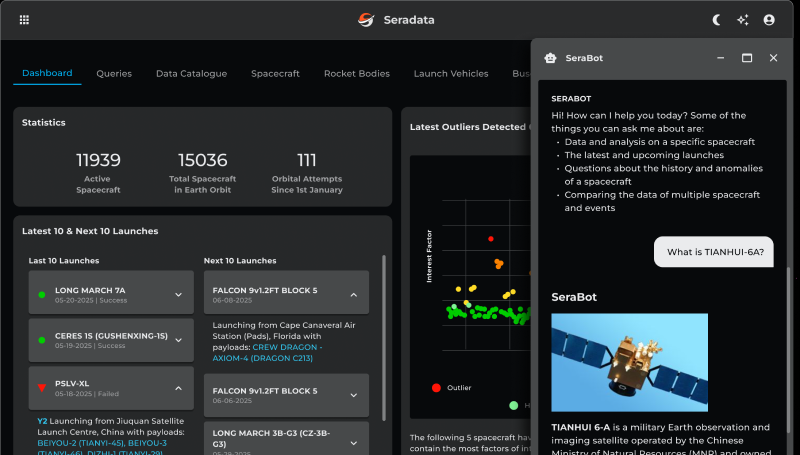Click the 11939 Active Spacecraft statistic
Screen dimensions: 800x455
(98, 174)
